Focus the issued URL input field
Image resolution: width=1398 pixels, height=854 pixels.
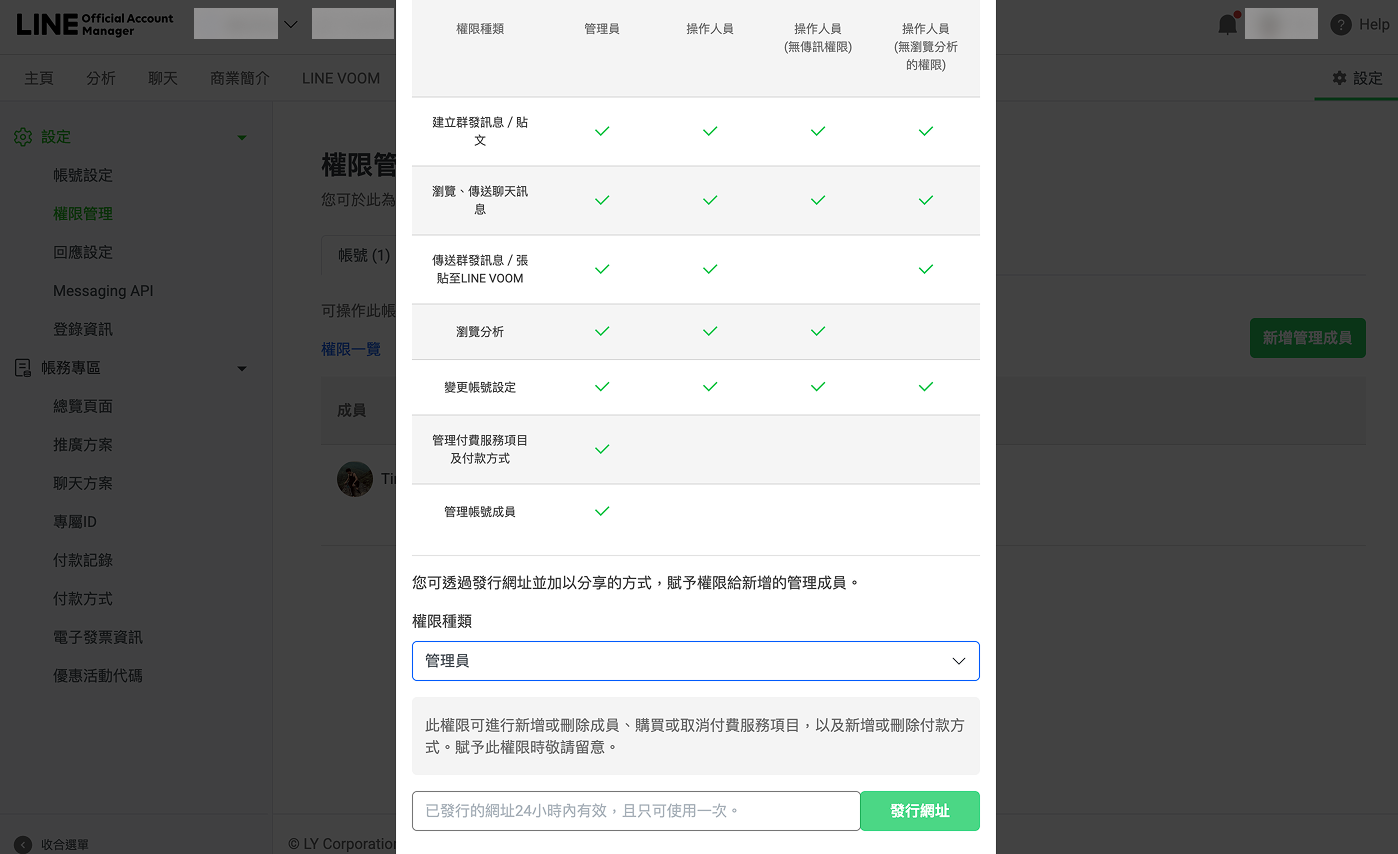[636, 811]
